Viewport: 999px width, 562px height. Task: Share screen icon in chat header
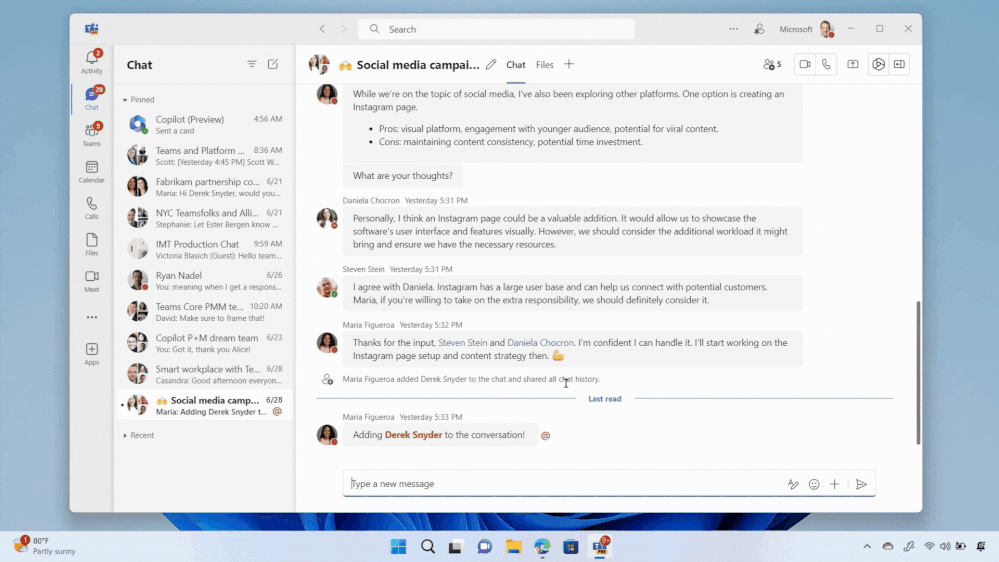click(852, 64)
